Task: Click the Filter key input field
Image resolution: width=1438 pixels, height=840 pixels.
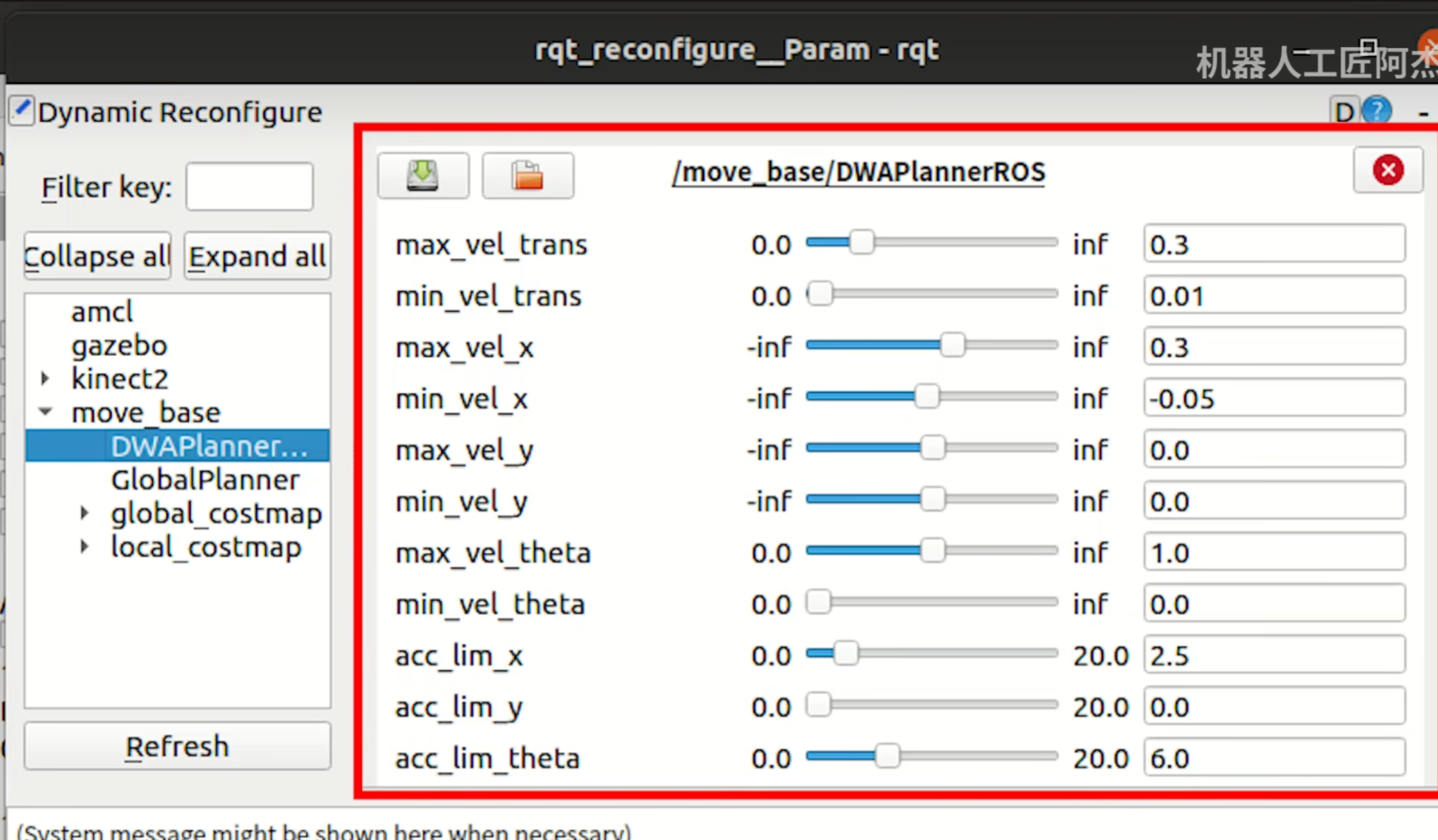Action: pos(249,187)
